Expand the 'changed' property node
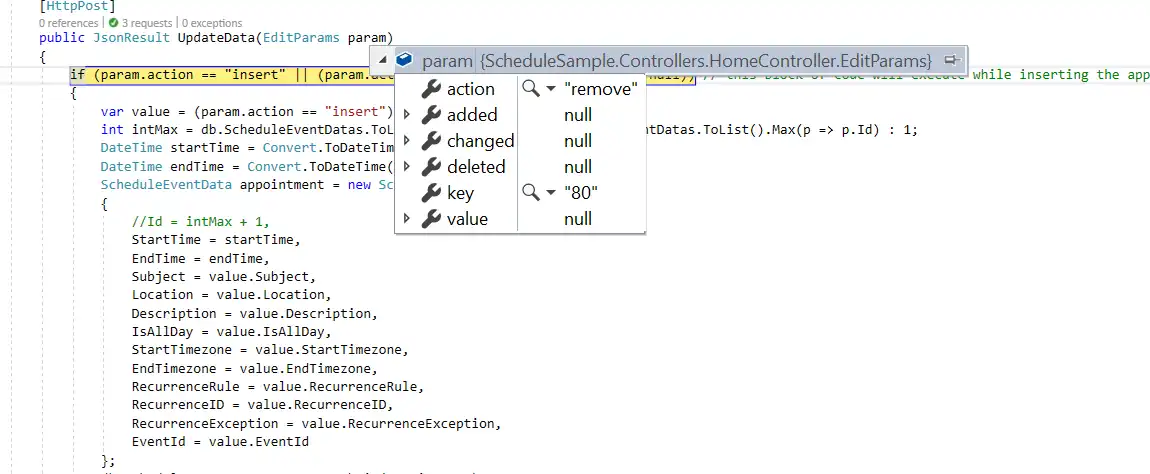This screenshot has height=474, width=1150. point(407,141)
